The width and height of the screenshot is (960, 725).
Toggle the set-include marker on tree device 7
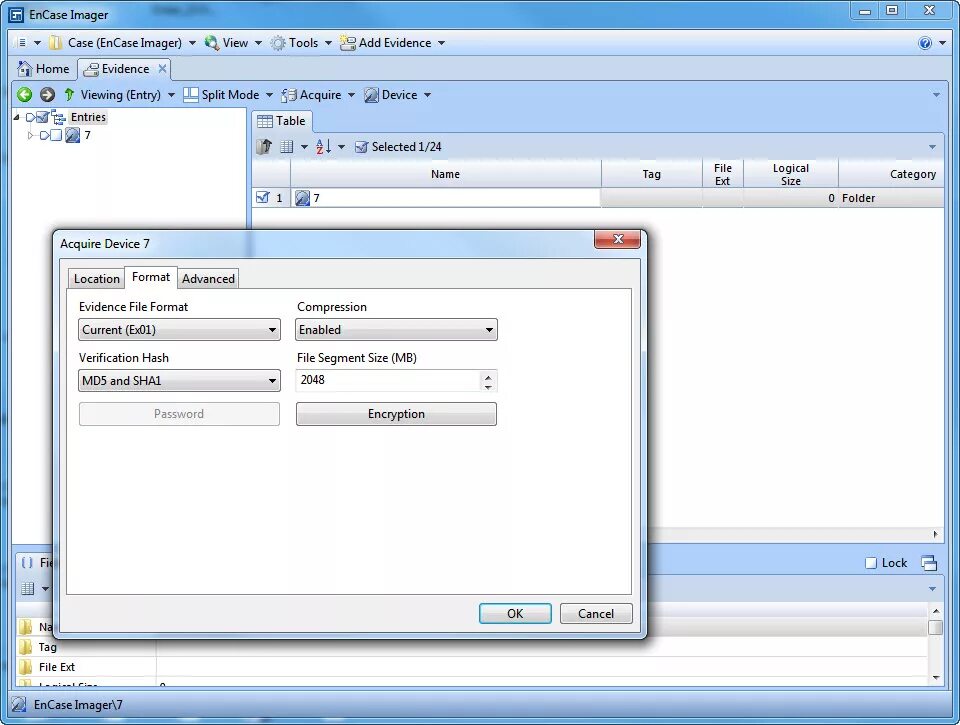pos(44,135)
